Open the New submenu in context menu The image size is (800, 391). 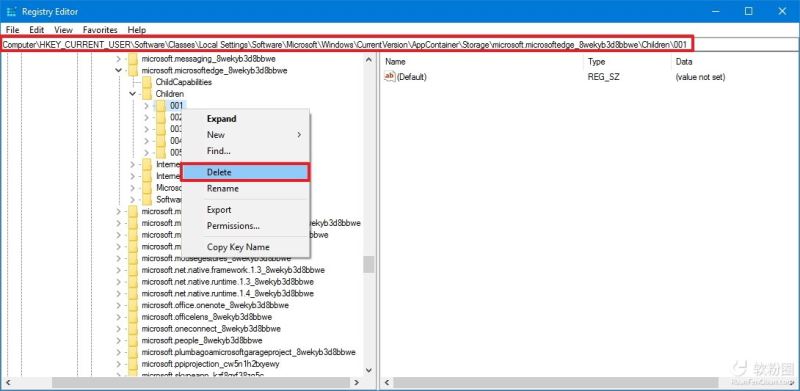pos(245,135)
